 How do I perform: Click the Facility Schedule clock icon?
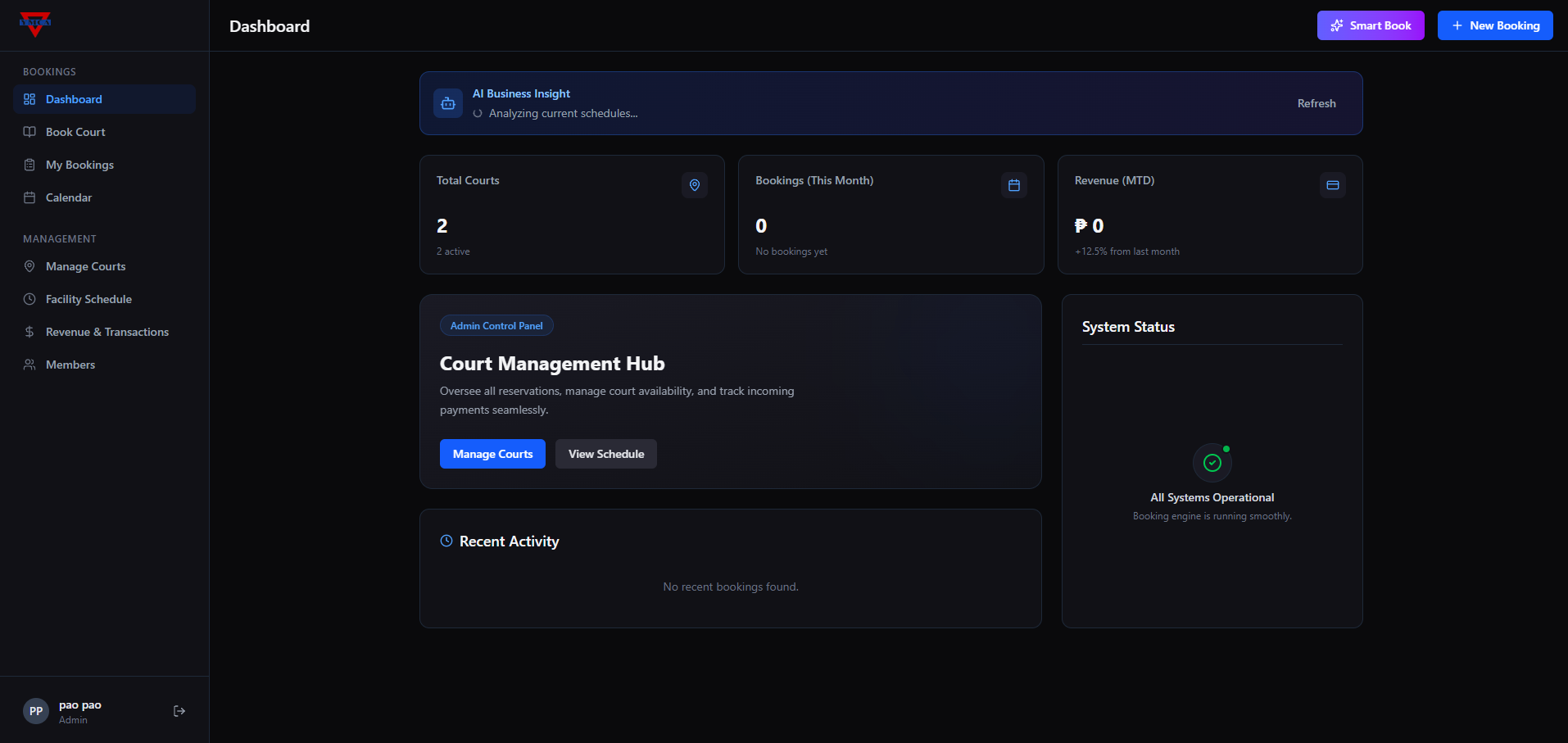coord(29,299)
